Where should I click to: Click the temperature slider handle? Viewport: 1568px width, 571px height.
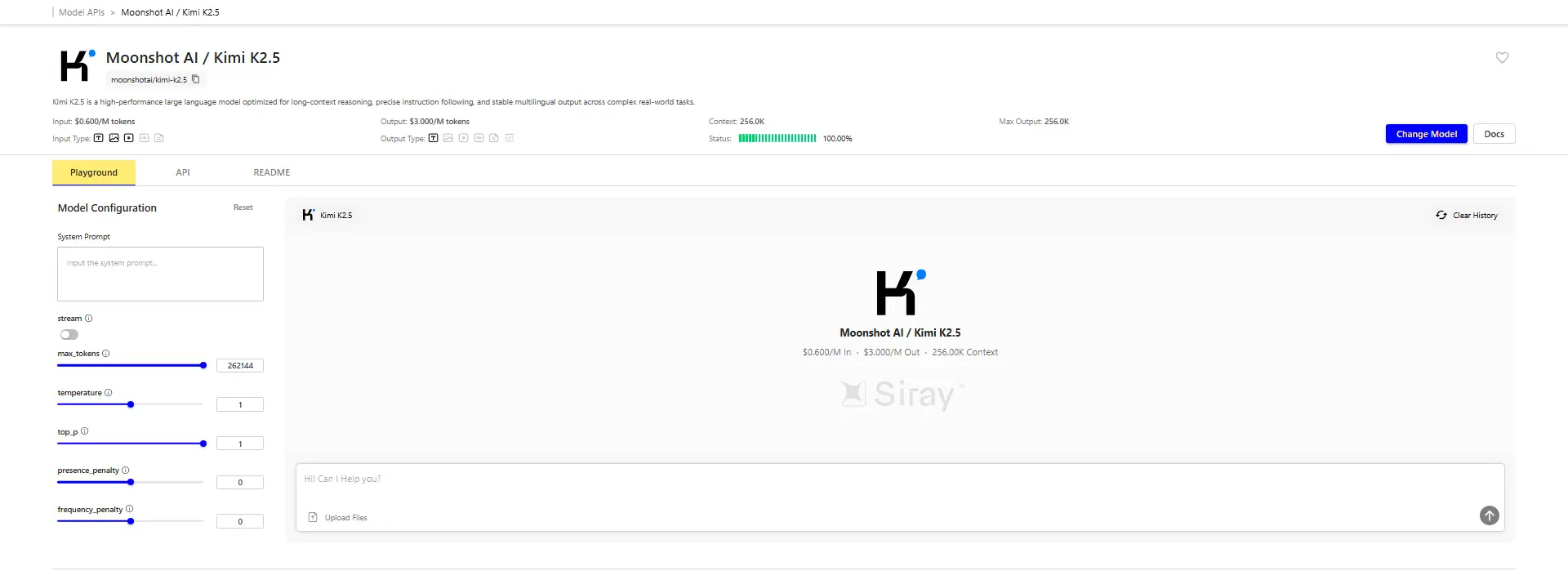point(131,404)
